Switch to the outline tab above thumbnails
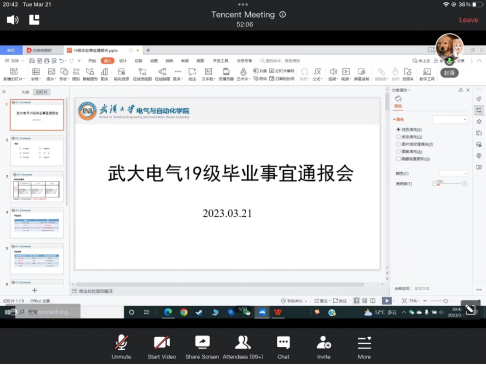486x365 pixels. point(25,92)
